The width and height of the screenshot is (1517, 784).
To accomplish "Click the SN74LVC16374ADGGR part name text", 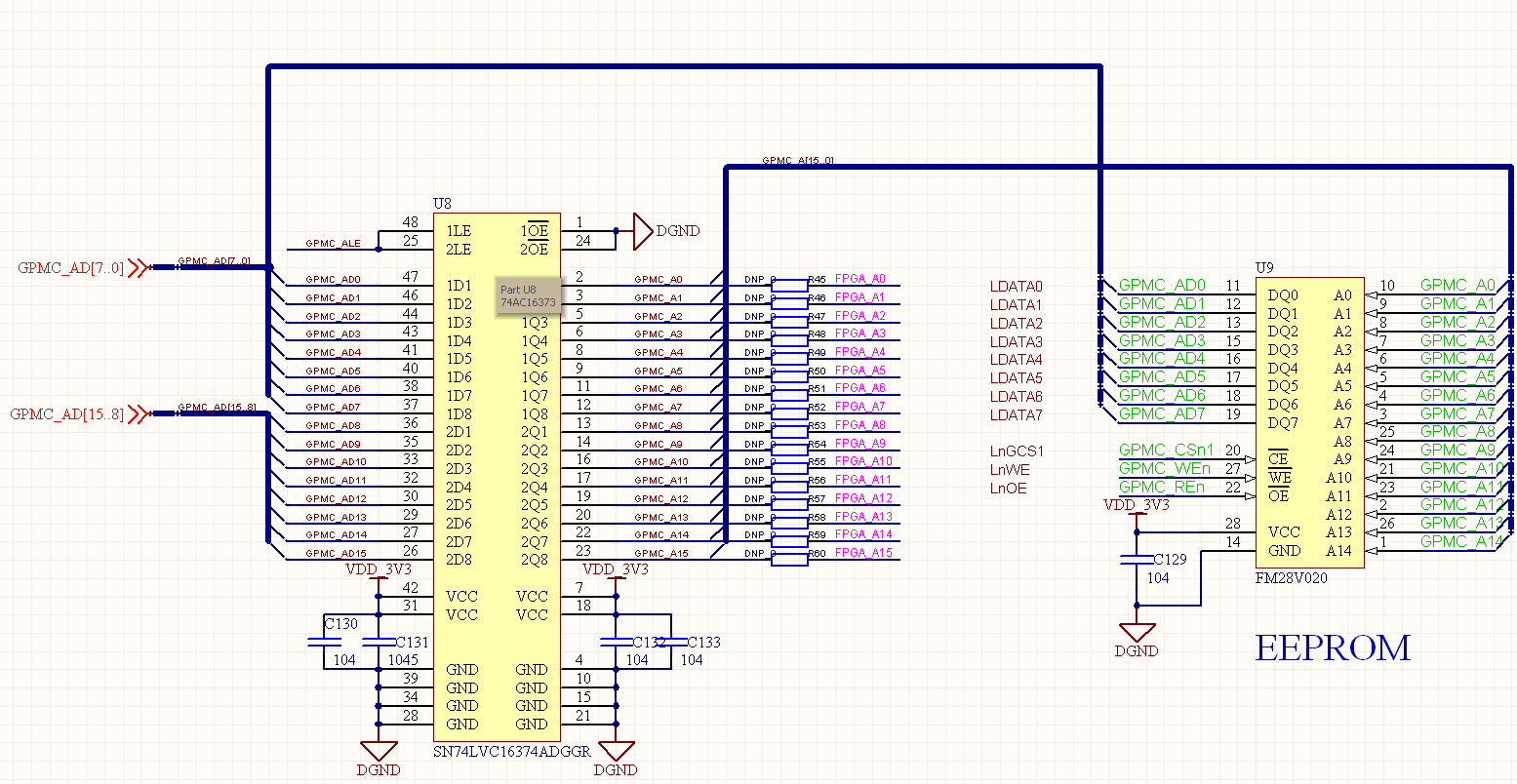I will [x=512, y=752].
